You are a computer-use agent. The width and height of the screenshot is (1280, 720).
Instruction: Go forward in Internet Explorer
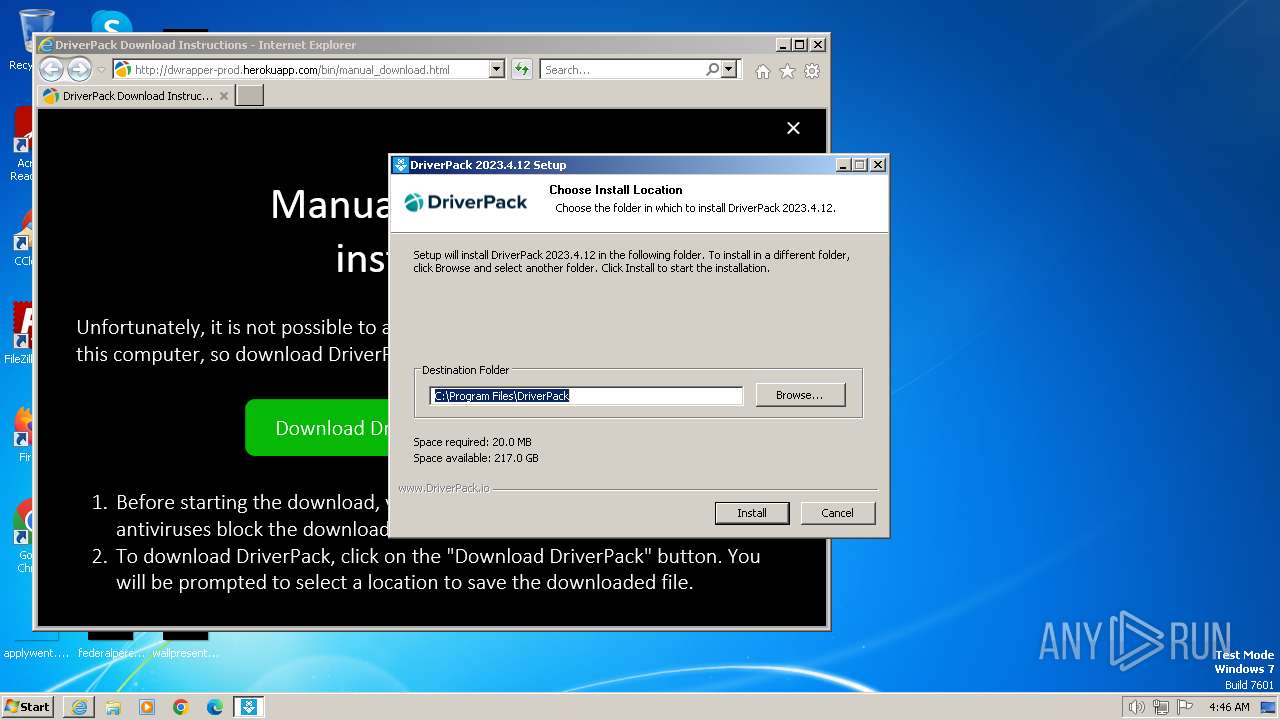pos(79,70)
